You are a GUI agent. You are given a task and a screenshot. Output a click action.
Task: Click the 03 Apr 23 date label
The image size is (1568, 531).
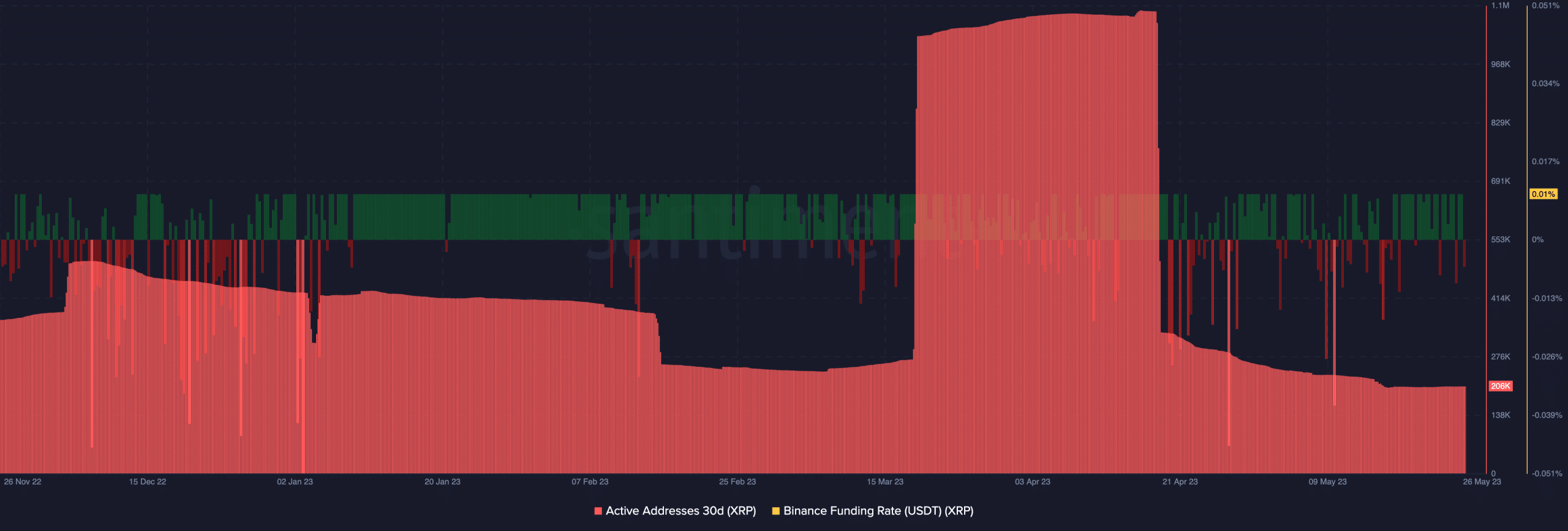point(1033,481)
